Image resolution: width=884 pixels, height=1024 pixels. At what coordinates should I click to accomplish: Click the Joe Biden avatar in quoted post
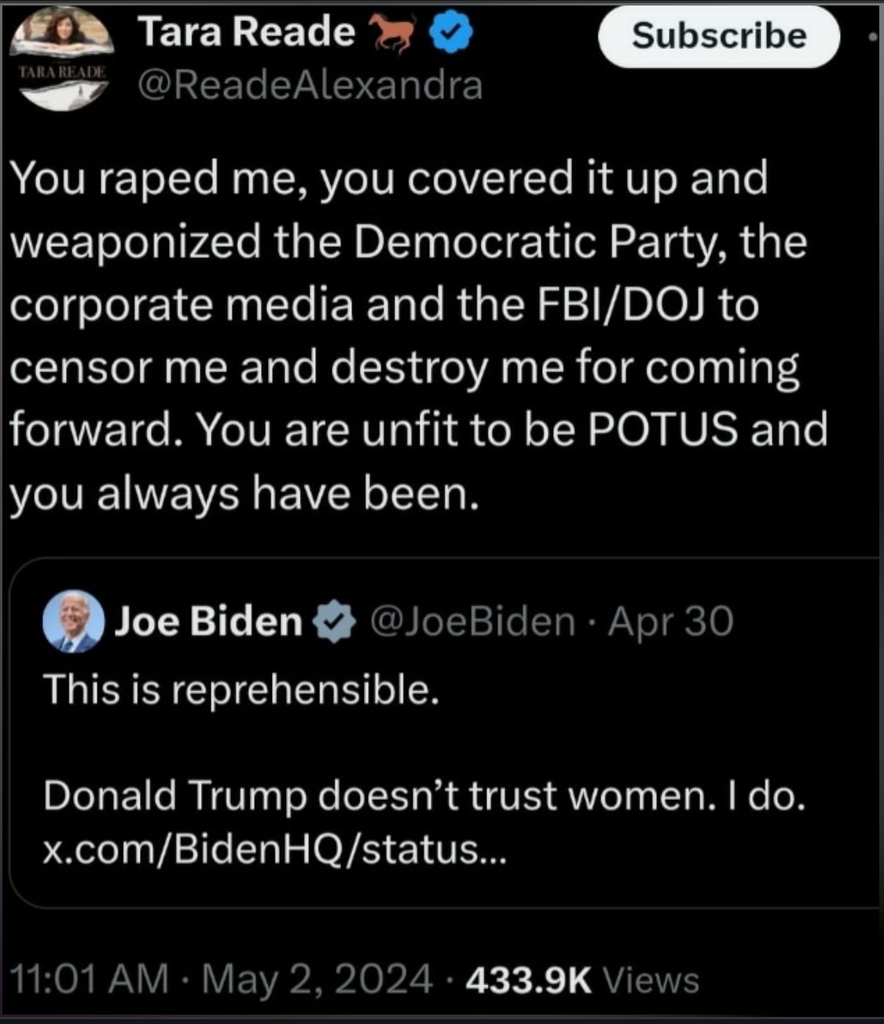tap(74, 622)
